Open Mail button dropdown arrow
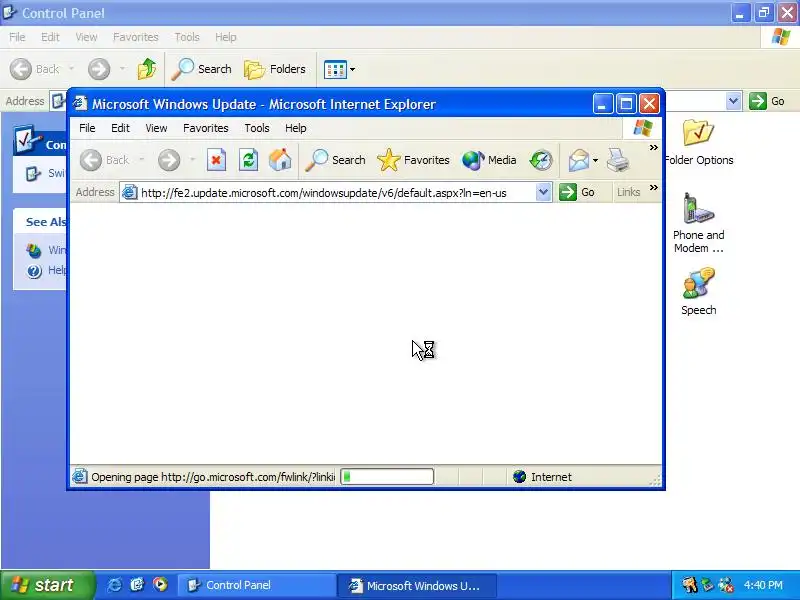The height and width of the screenshot is (600, 800). (x=595, y=160)
